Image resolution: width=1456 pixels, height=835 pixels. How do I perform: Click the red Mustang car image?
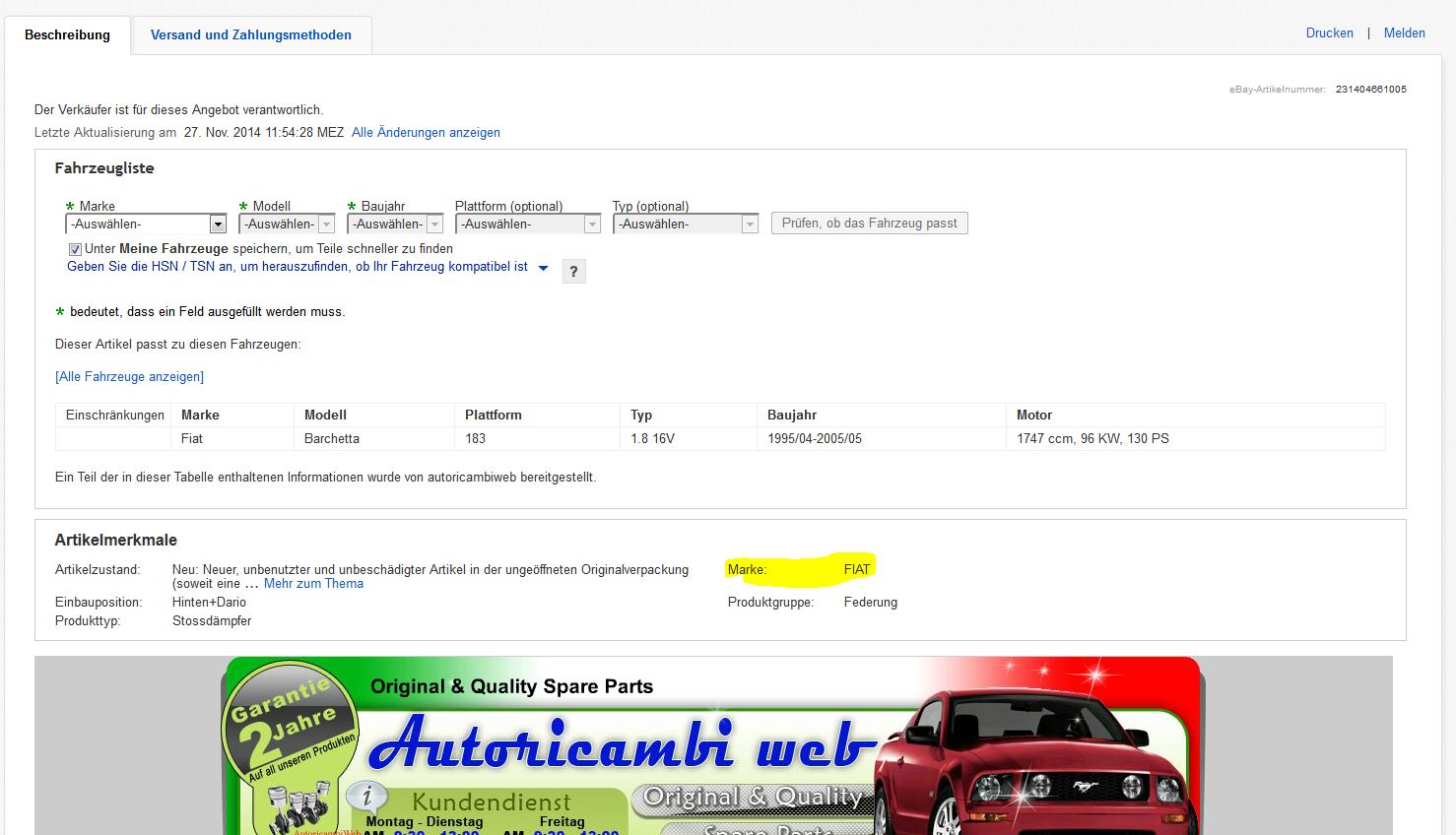[x=1034, y=763]
